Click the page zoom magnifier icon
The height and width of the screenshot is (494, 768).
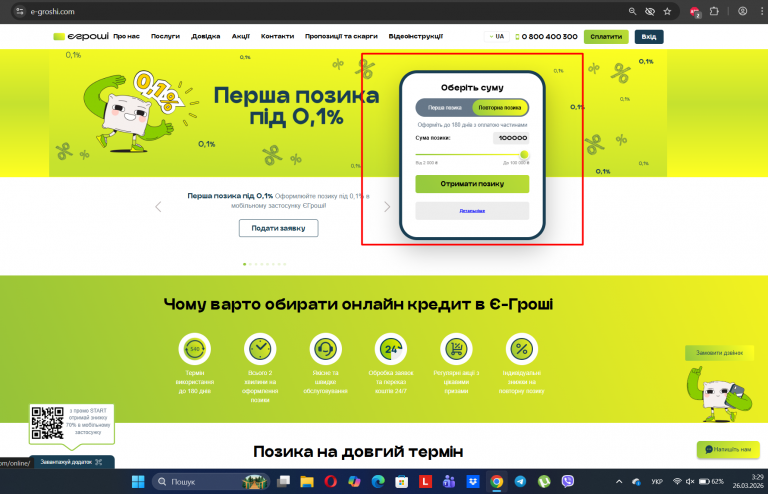[x=632, y=11]
